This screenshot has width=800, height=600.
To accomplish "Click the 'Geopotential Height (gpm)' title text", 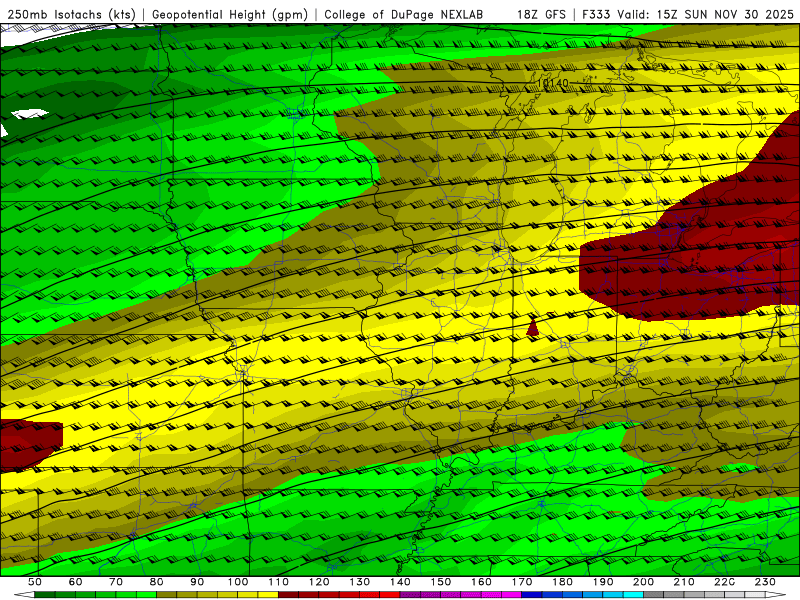I will click(230, 15).
